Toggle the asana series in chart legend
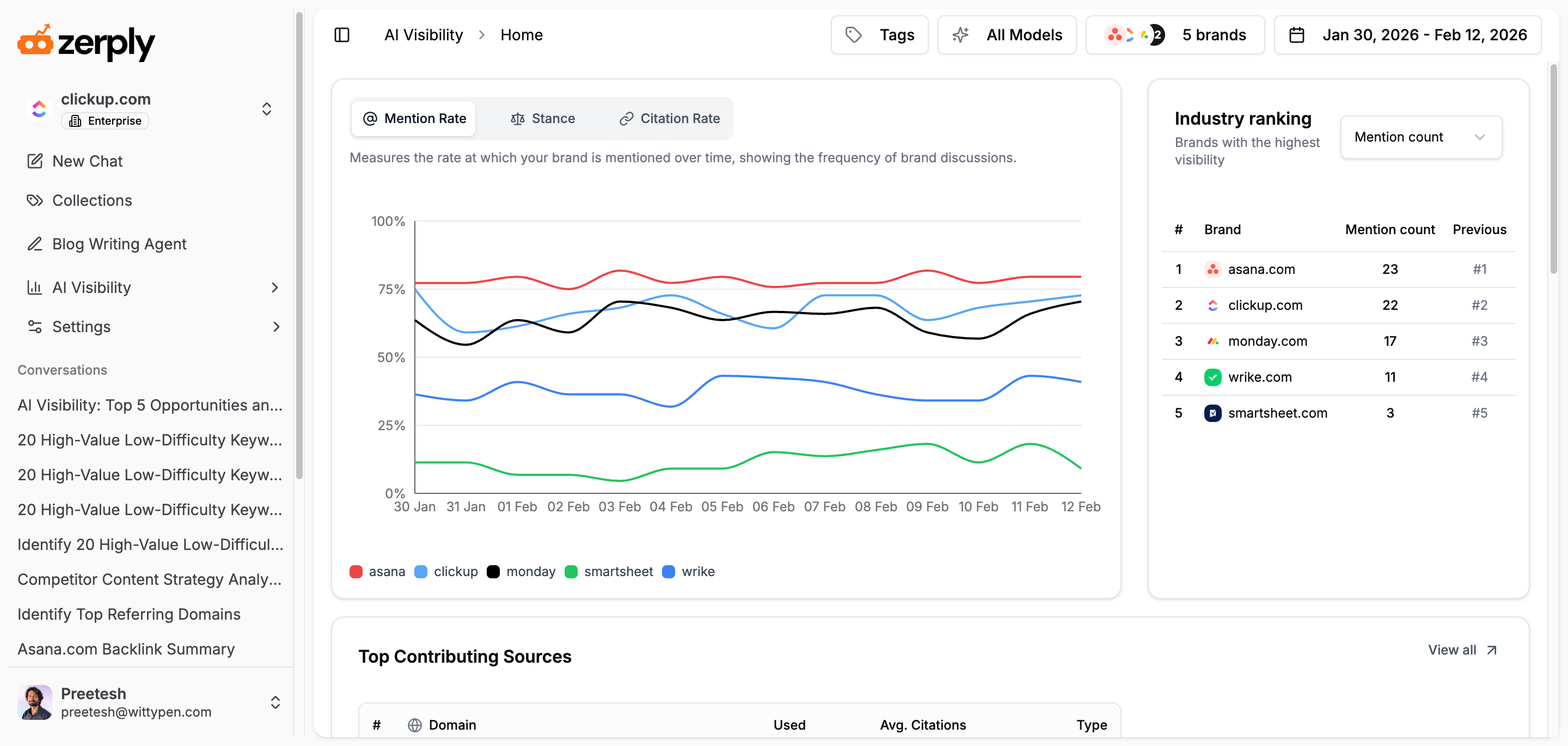Screen dimensions: 1568x746 tap(377, 571)
